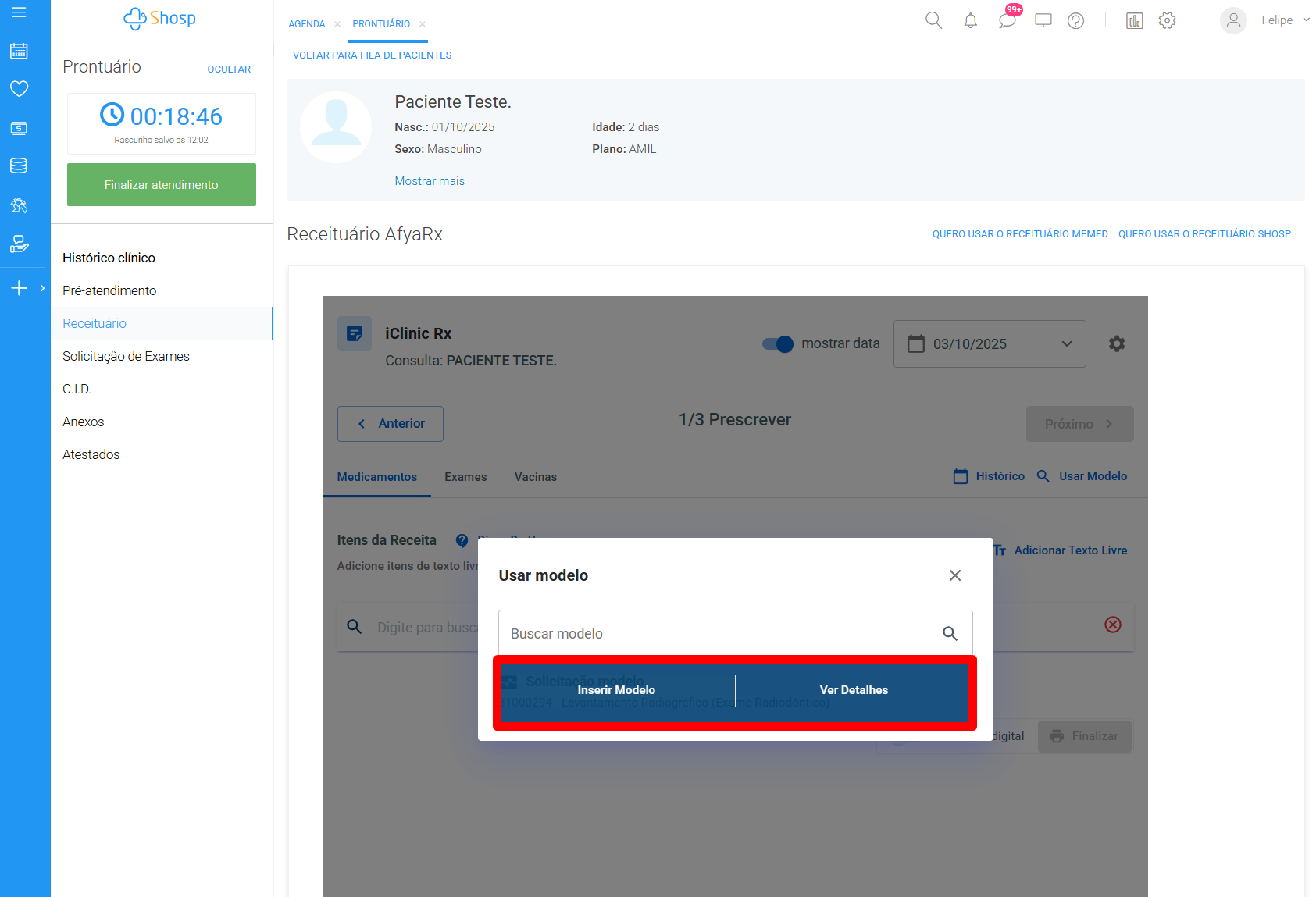This screenshot has height=897, width=1316.
Task: Open the notifications bell
Action: [970, 21]
